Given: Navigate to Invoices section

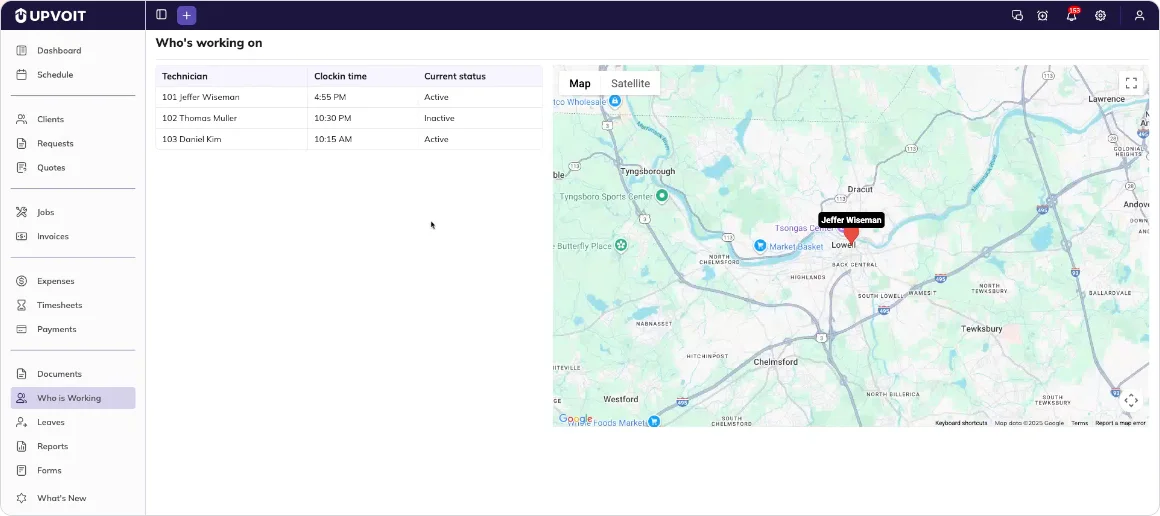Looking at the screenshot, I should [53, 236].
